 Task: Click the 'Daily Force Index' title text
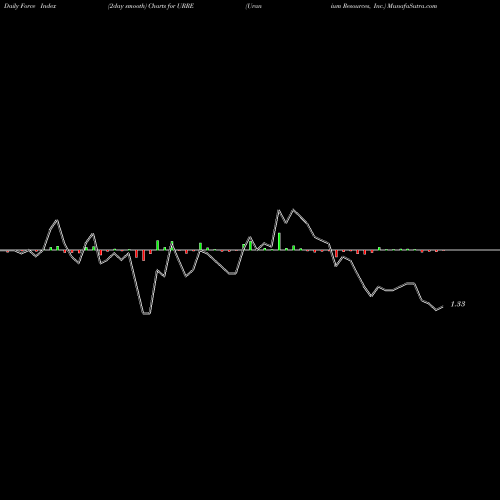click(30, 6)
